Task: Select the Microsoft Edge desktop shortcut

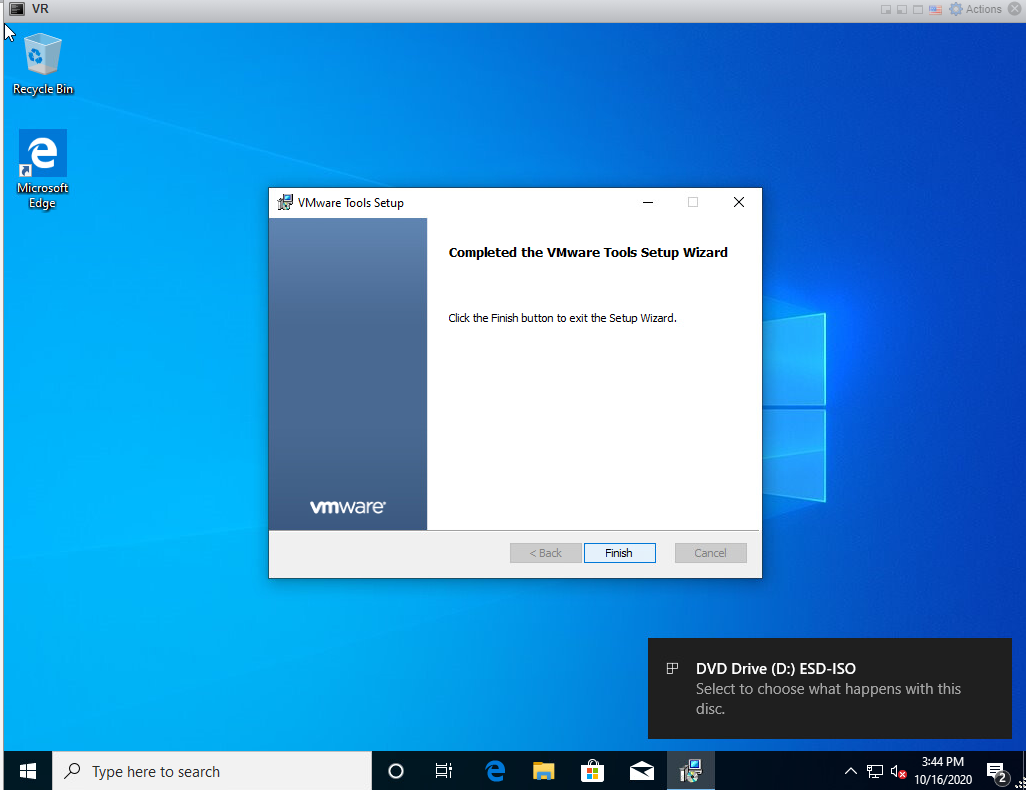Action: (43, 169)
